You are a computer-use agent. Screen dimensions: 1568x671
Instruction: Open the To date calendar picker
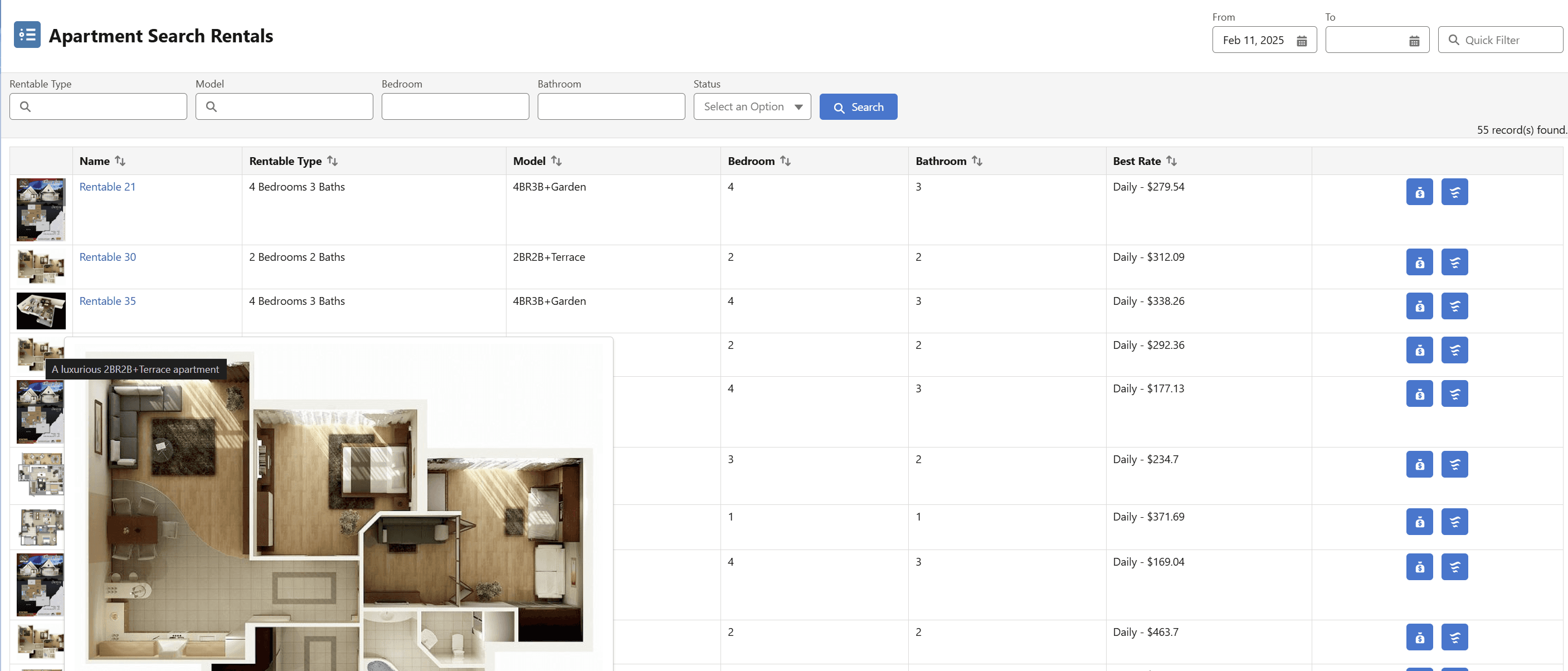tap(1414, 41)
